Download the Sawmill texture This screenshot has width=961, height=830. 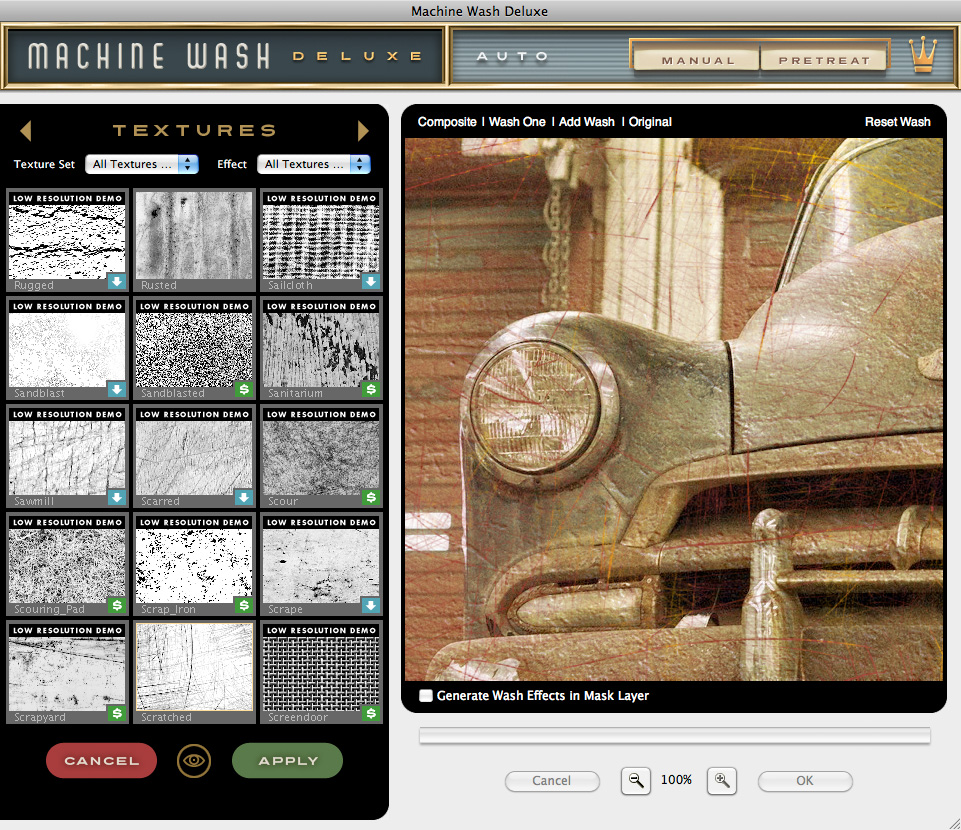(116, 497)
